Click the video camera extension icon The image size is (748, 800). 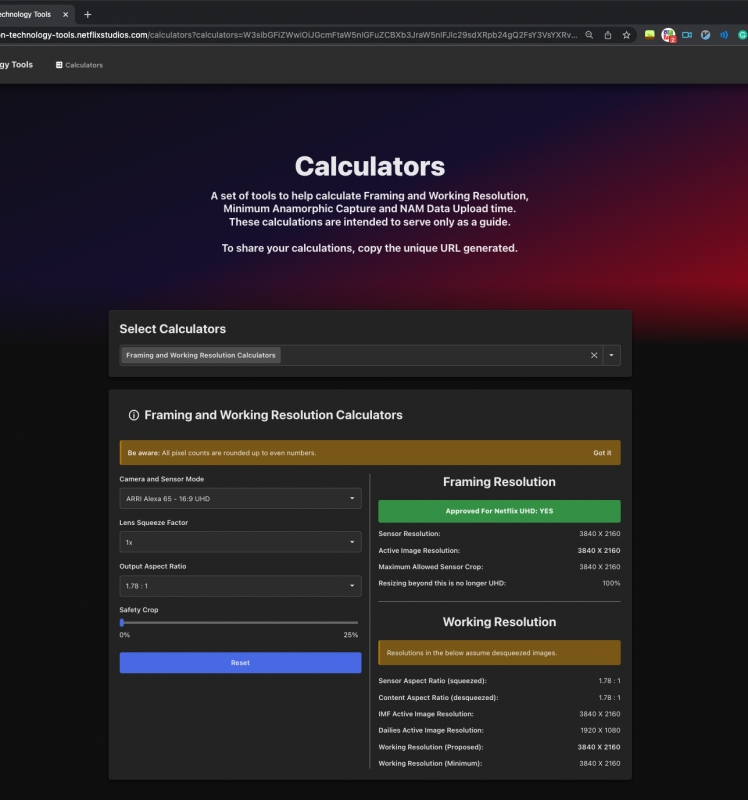point(687,35)
